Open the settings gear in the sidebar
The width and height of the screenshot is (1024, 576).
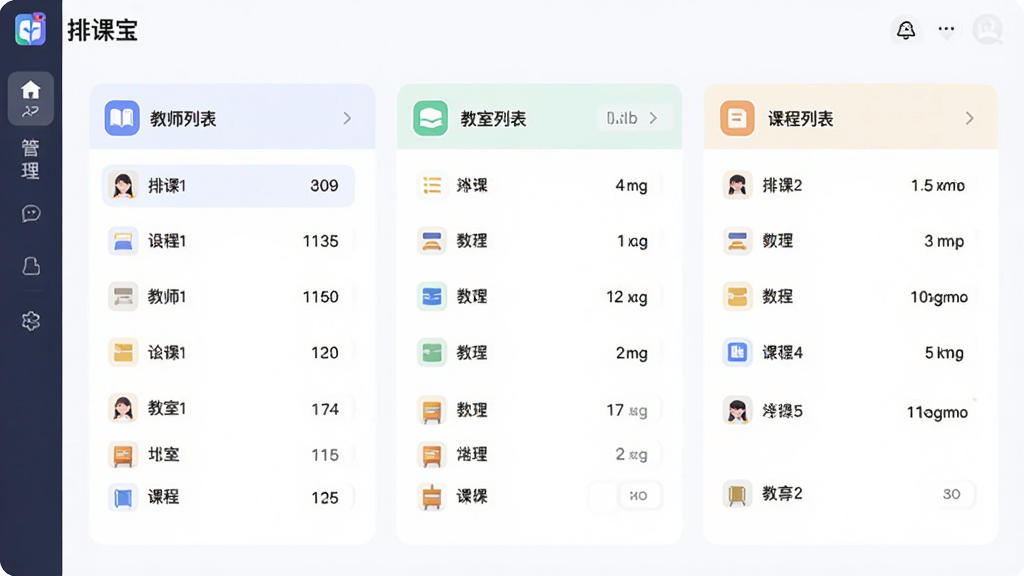(x=31, y=321)
